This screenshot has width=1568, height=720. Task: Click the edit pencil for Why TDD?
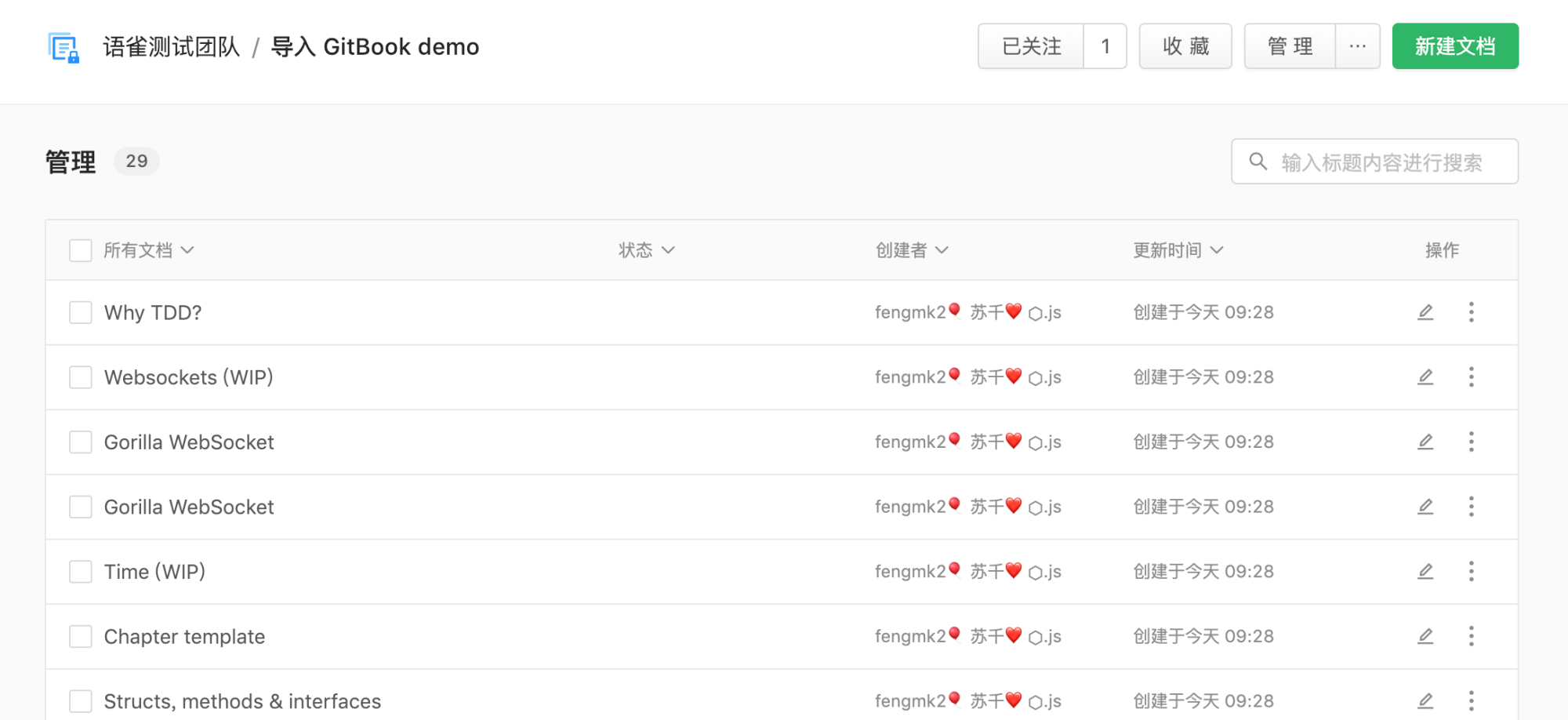[1425, 312]
